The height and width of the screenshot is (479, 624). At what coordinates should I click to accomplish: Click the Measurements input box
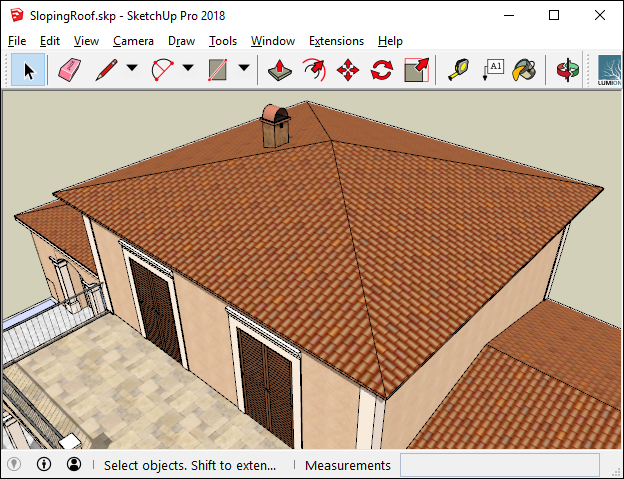(x=499, y=465)
